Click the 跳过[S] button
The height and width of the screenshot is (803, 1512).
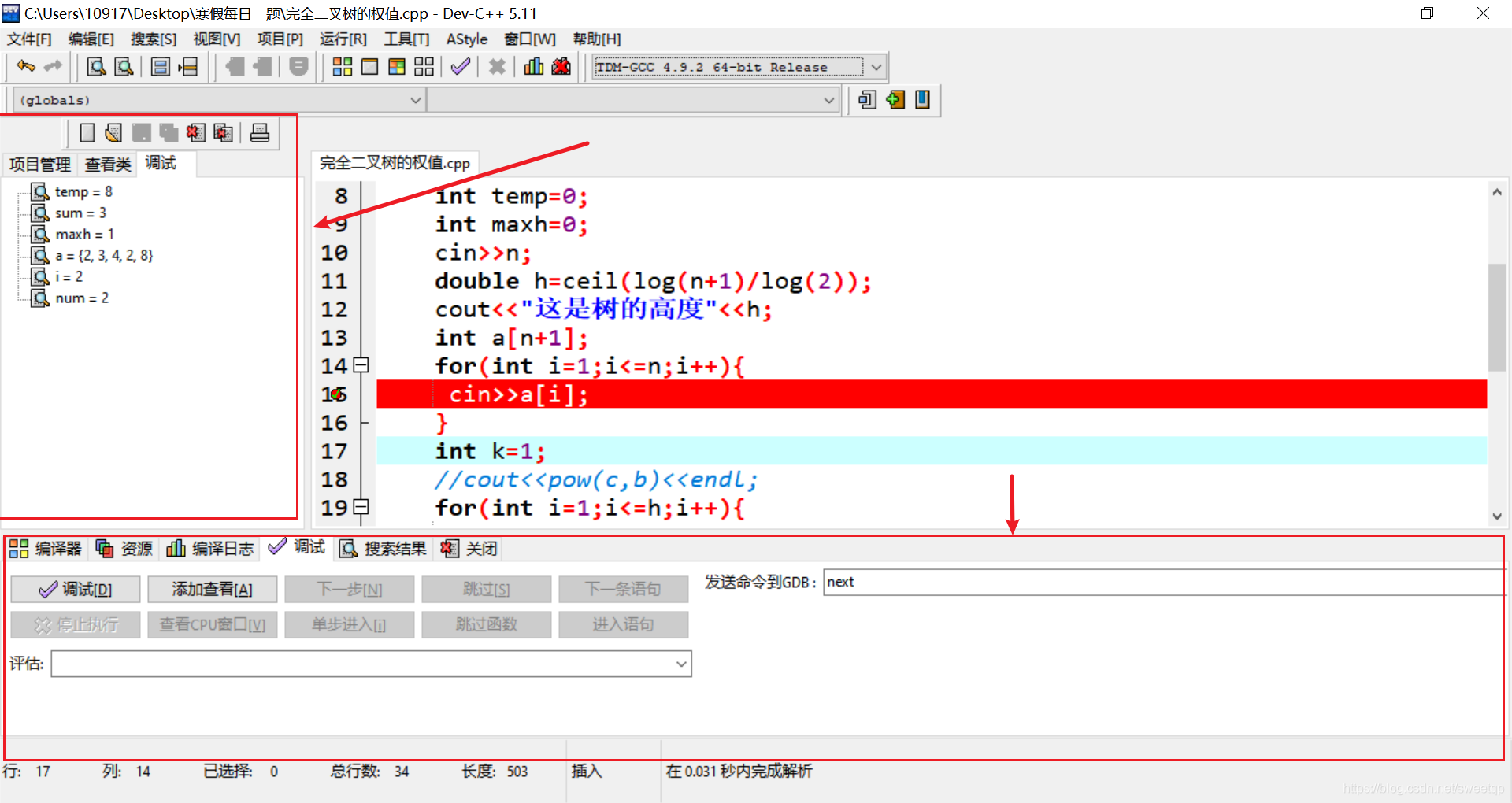[486, 589]
